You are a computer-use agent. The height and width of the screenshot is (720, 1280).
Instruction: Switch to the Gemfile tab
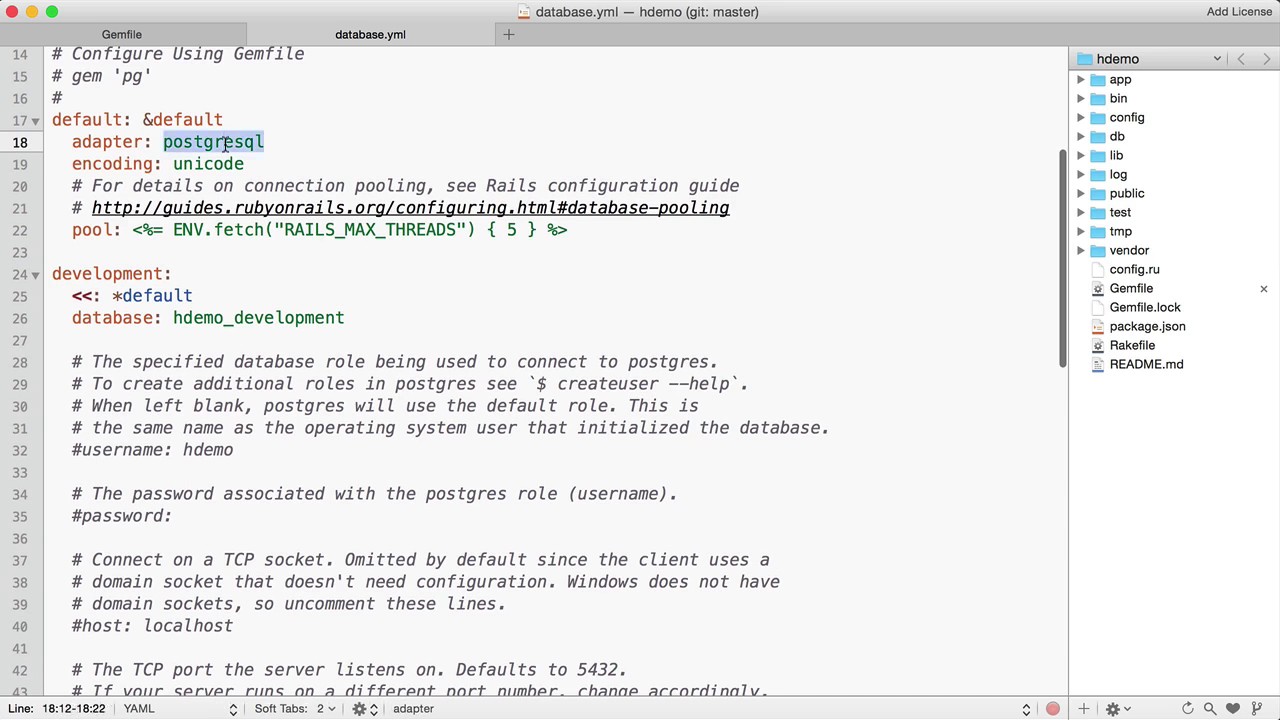[x=121, y=35]
